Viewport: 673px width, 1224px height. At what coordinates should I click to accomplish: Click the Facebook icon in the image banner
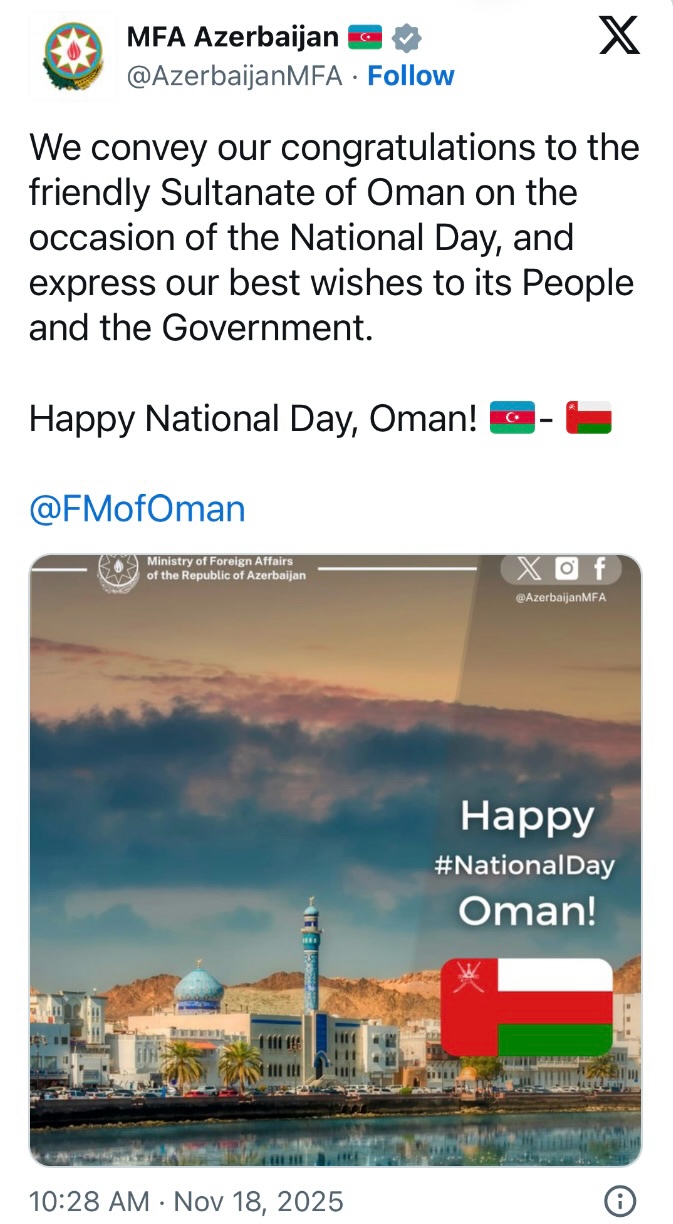click(x=600, y=569)
